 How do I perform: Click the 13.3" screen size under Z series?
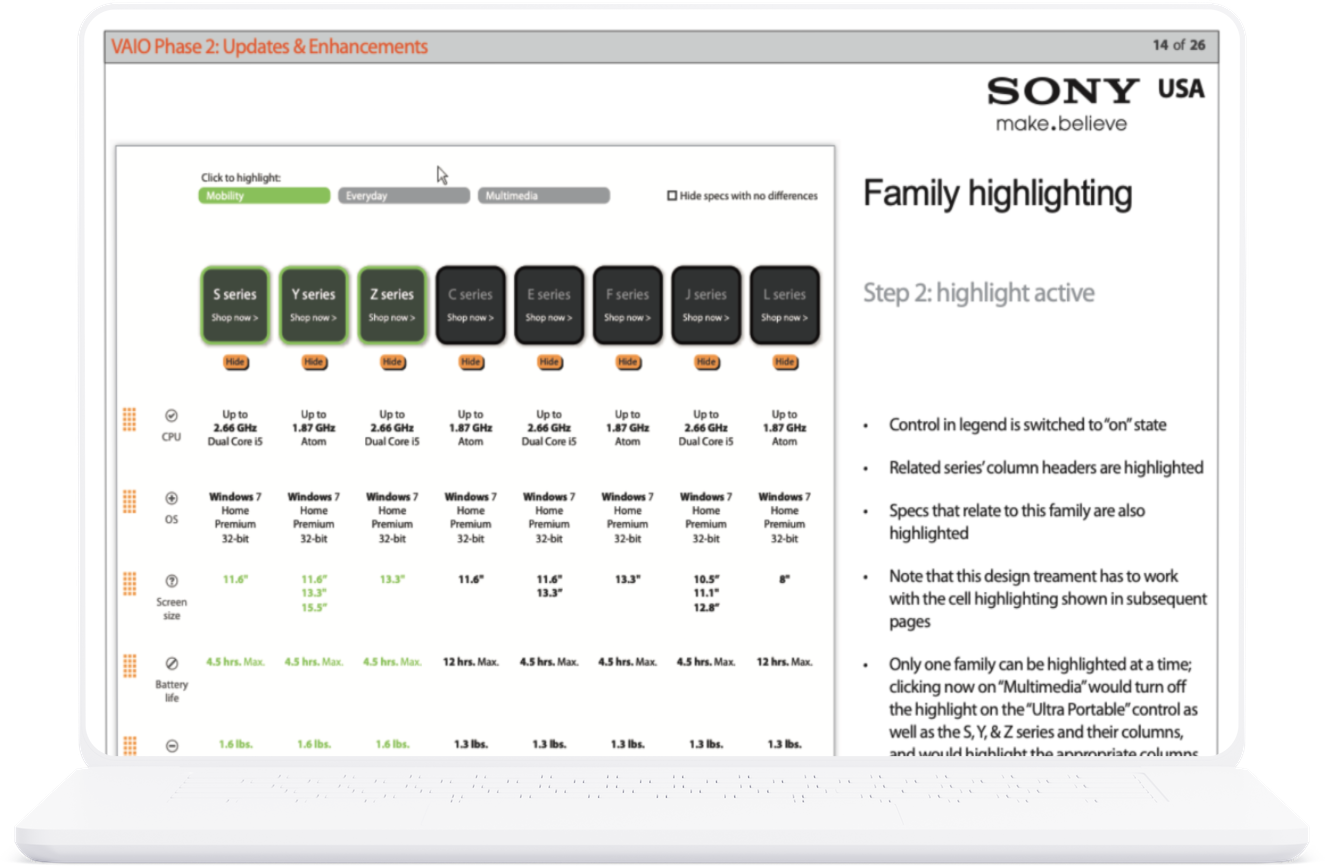tap(392, 579)
